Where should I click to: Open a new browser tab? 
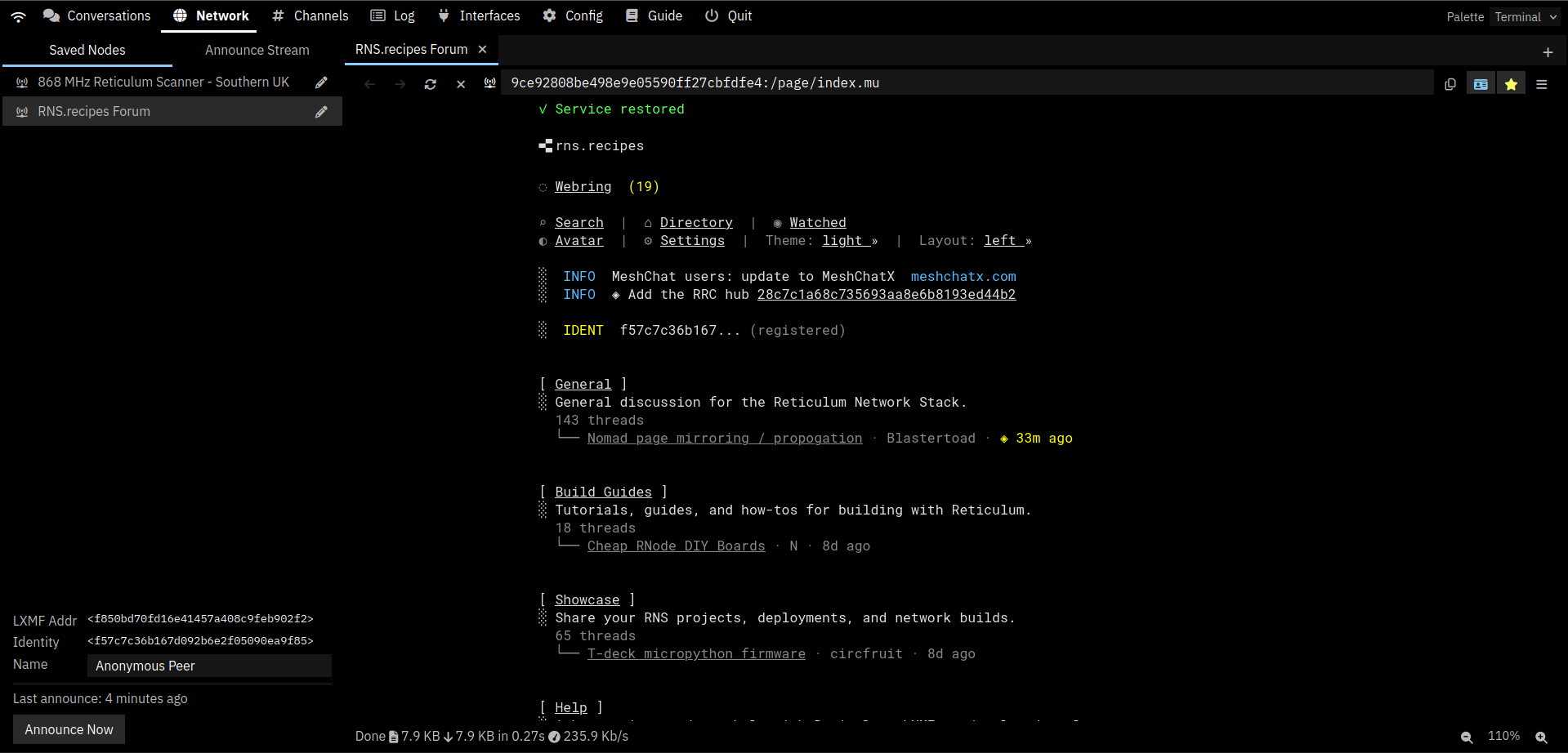pos(1548,52)
